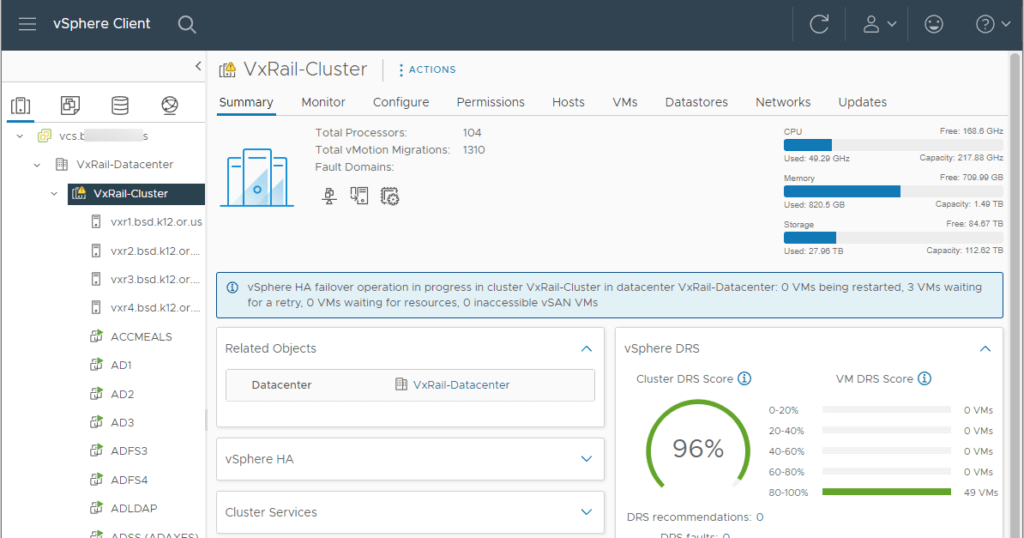
Task: Select the vxr4 host entry
Action: pos(155,308)
